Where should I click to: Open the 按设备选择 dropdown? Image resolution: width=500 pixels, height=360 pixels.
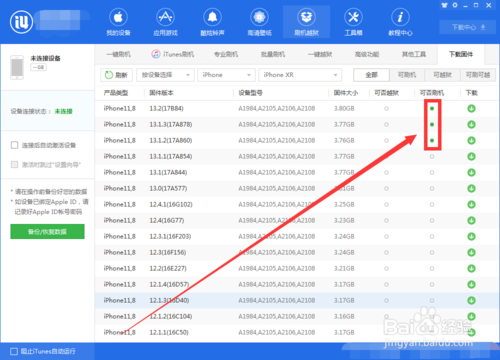click(165, 75)
